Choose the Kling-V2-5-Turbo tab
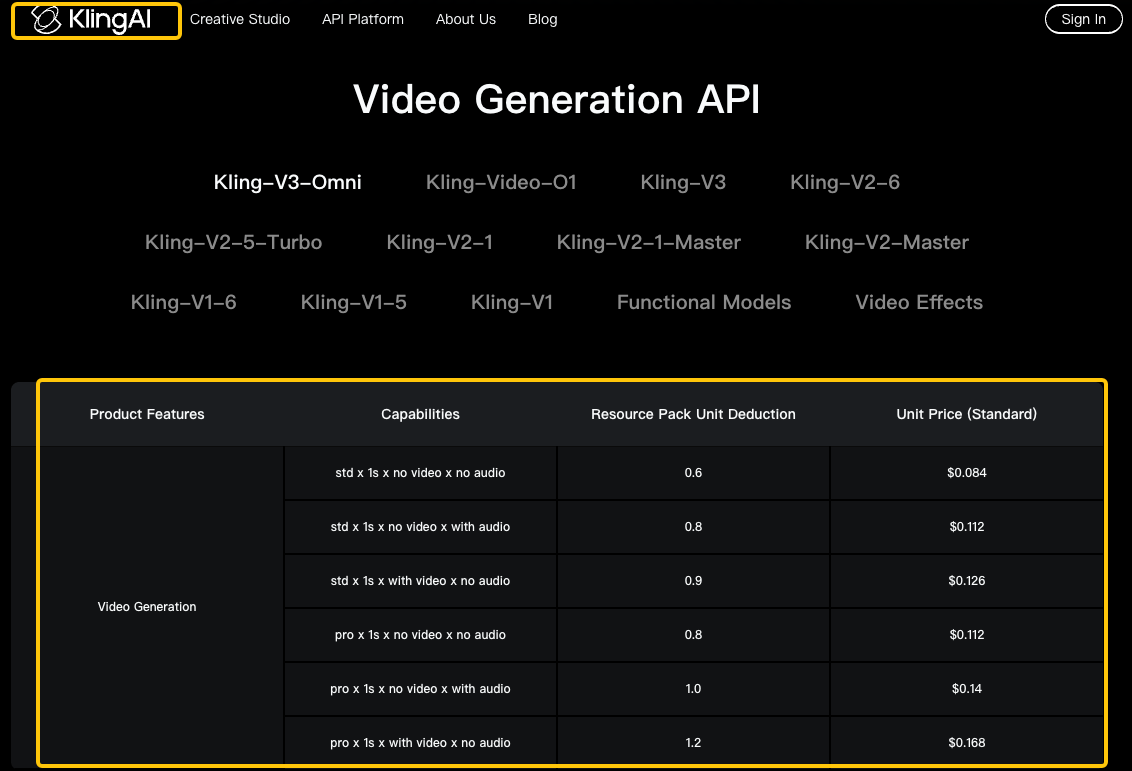This screenshot has width=1132, height=771. point(233,242)
